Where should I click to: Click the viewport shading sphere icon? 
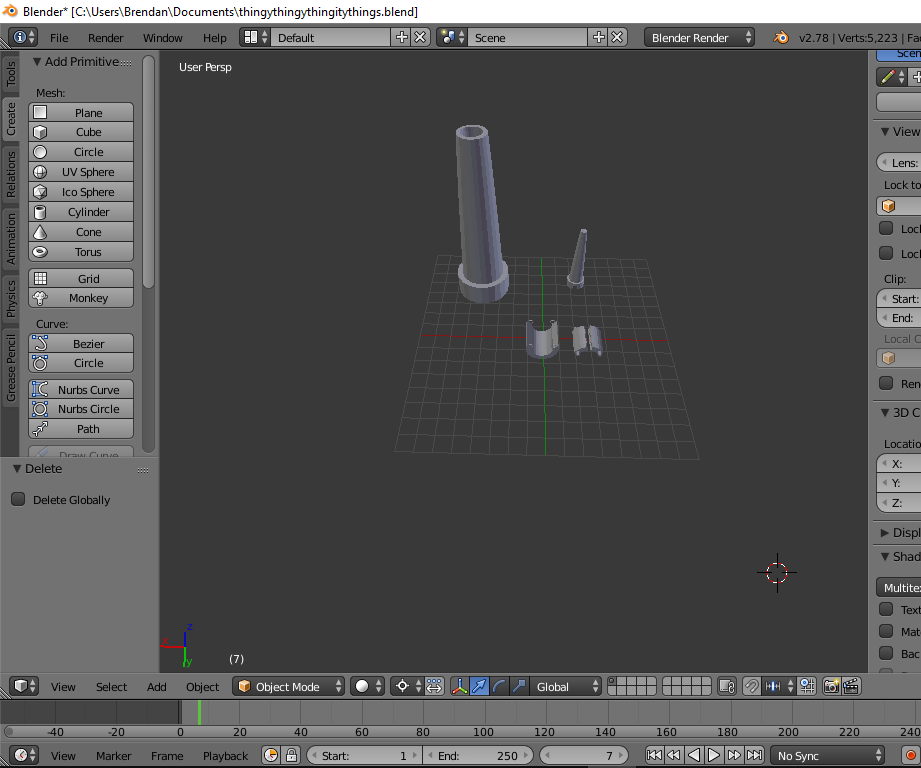coord(364,687)
